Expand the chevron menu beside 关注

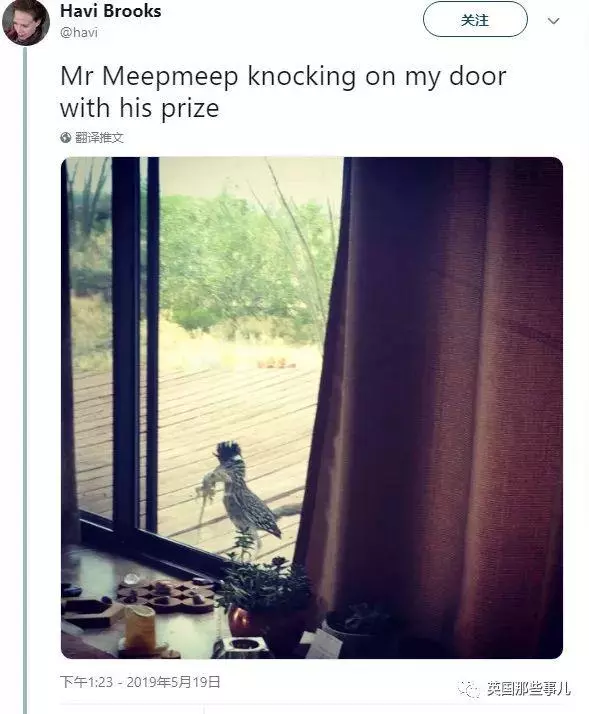pos(553,21)
